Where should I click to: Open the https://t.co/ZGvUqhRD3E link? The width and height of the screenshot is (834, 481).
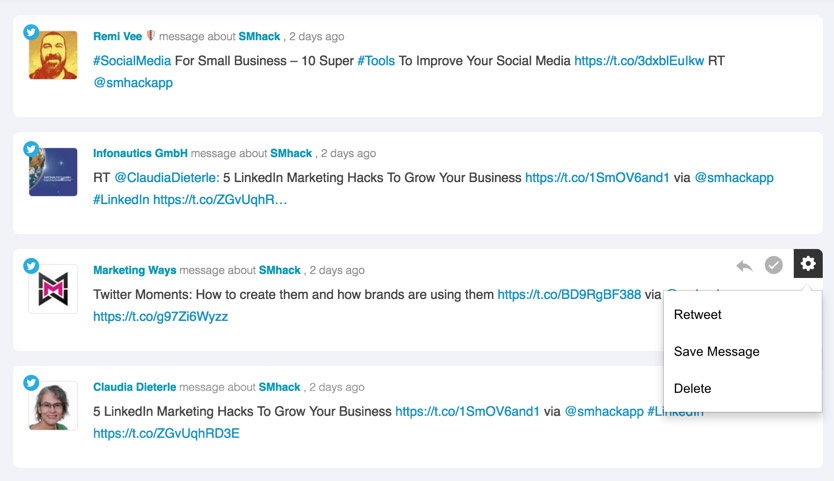[166, 433]
